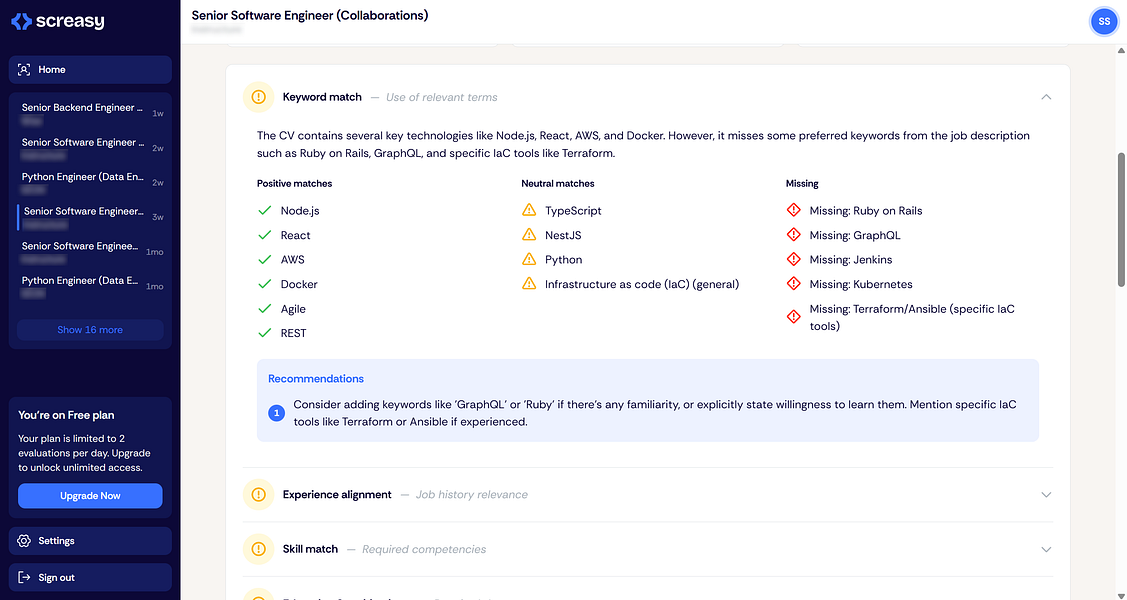Click the Experience alignment warning icon
Viewport: 1127px width, 600px height.
(x=258, y=494)
